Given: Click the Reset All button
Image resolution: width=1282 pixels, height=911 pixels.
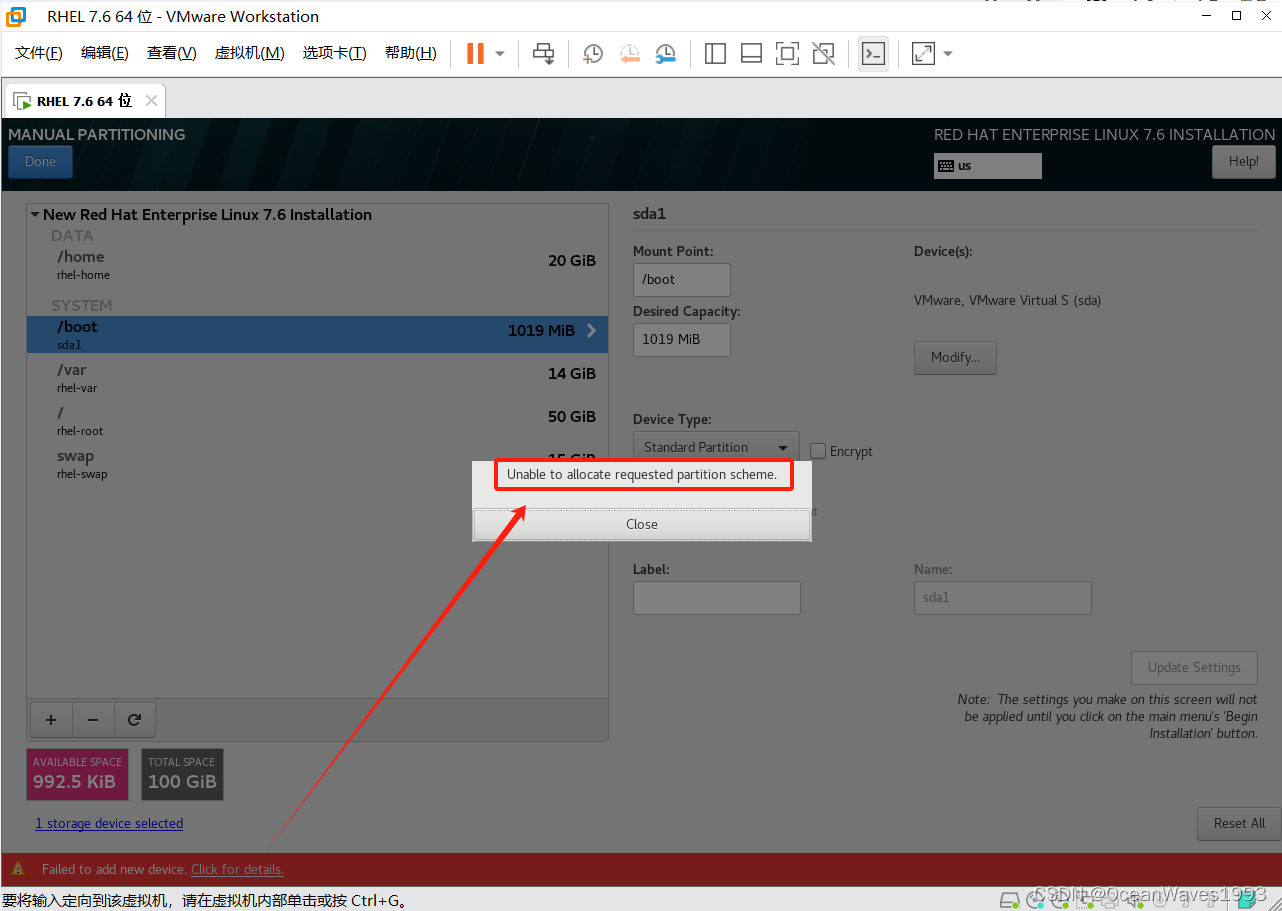Looking at the screenshot, I should tap(1239, 824).
